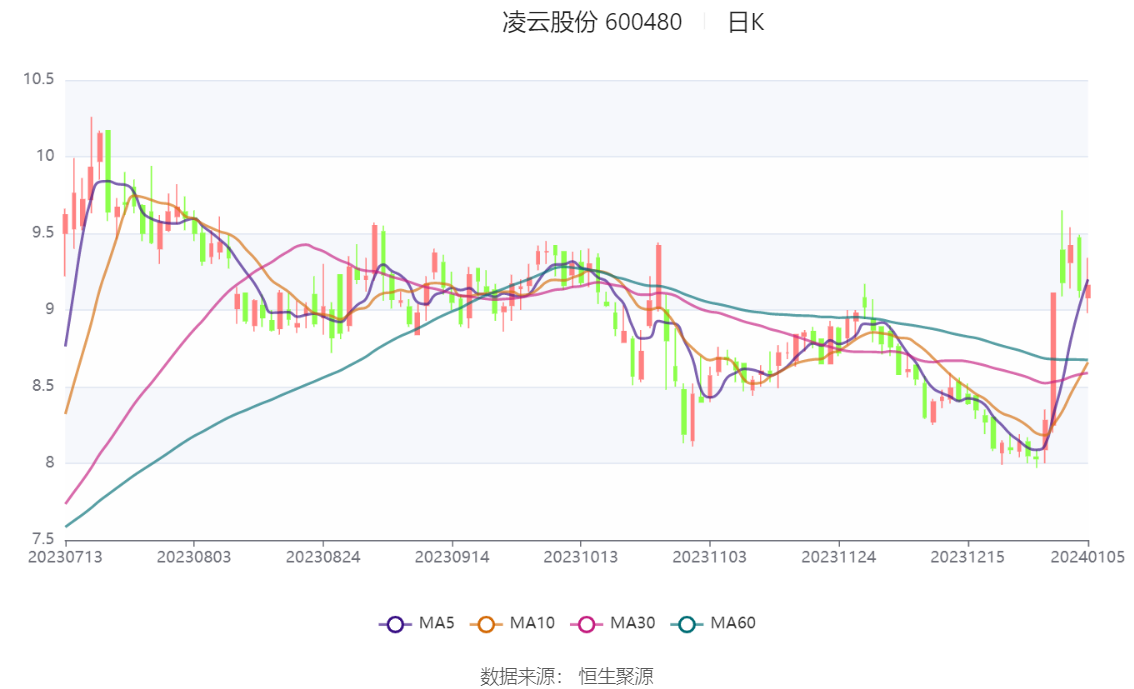Click the 10.5 price axis label

click(x=39, y=79)
